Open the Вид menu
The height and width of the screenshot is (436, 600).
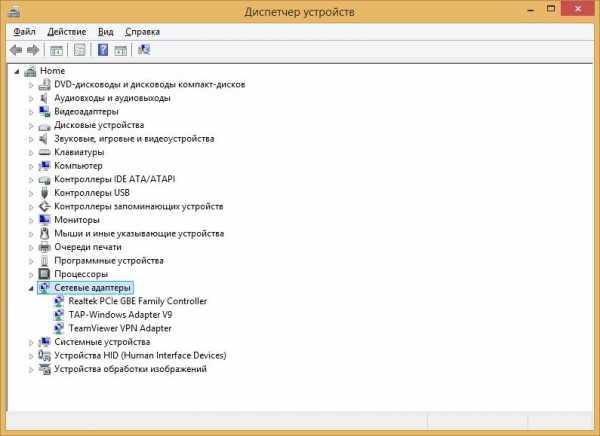pyautogui.click(x=106, y=32)
